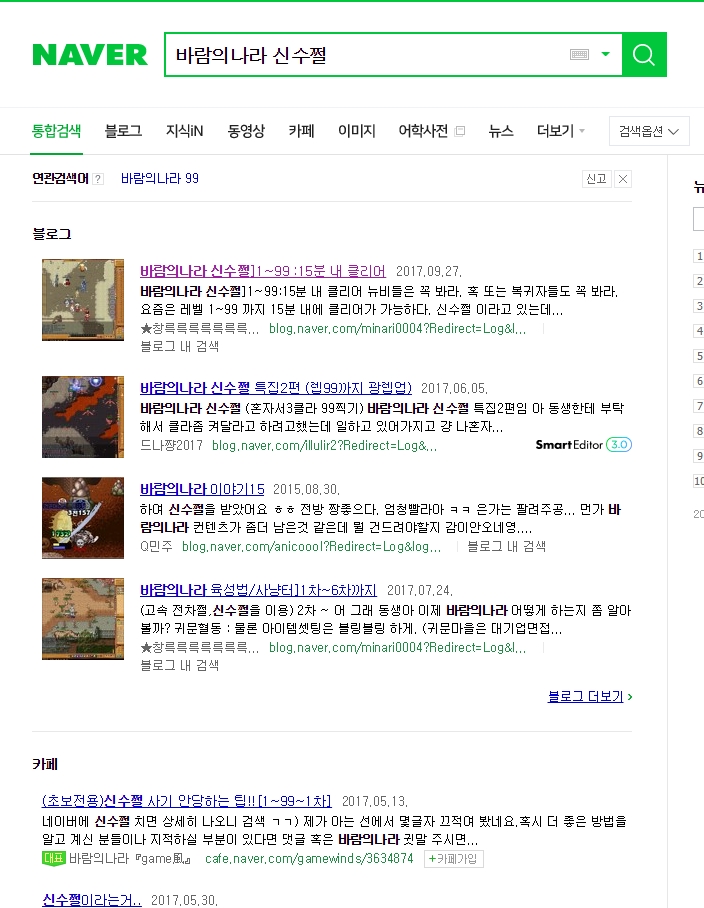Open the 어학사전 tab
The height and width of the screenshot is (908, 704).
click(x=423, y=131)
